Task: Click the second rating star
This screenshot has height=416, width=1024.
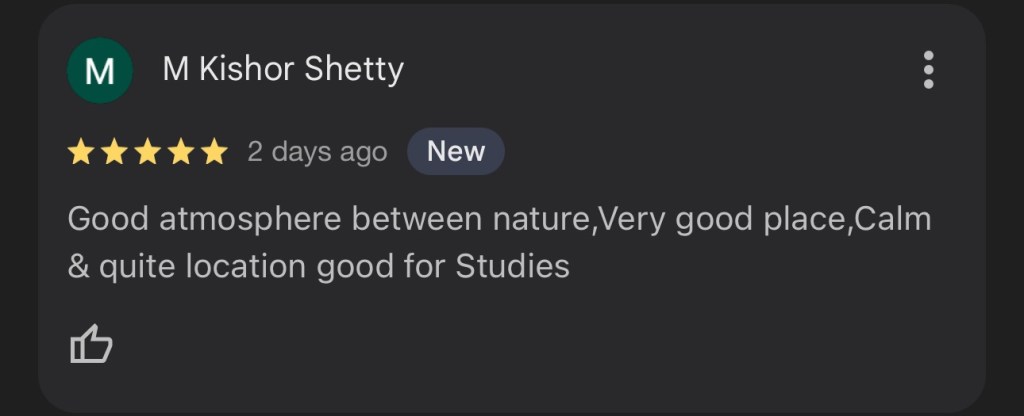Action: click(114, 152)
